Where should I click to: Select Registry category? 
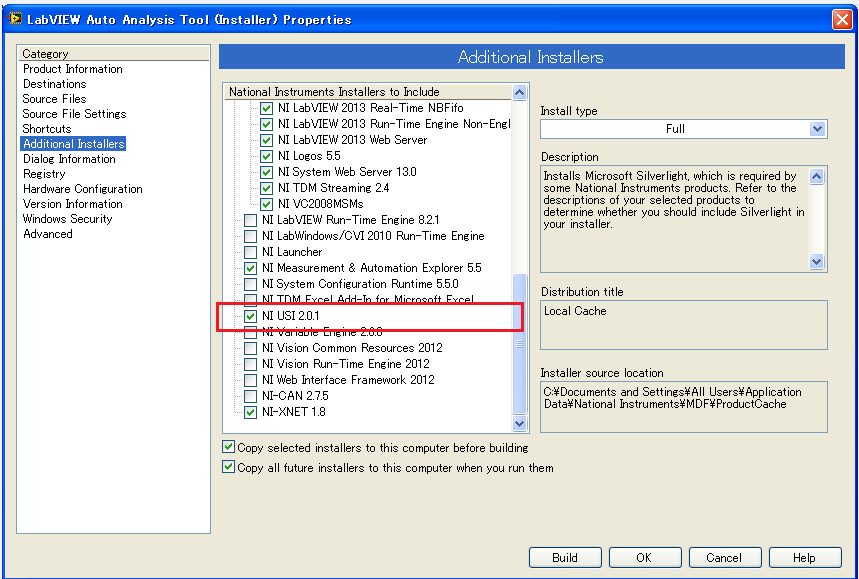(x=44, y=174)
